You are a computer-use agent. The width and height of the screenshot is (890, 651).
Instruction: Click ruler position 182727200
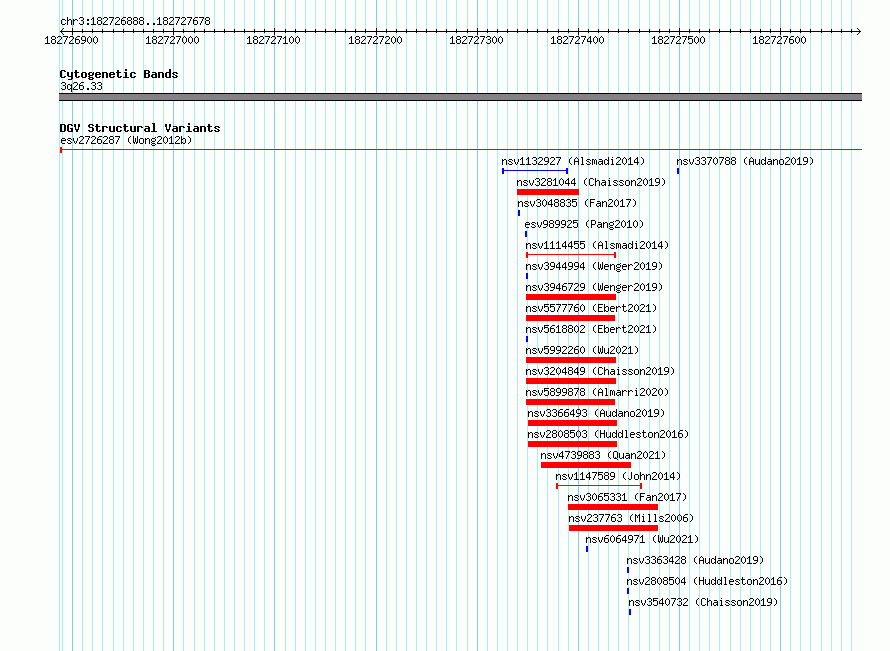[x=375, y=40]
